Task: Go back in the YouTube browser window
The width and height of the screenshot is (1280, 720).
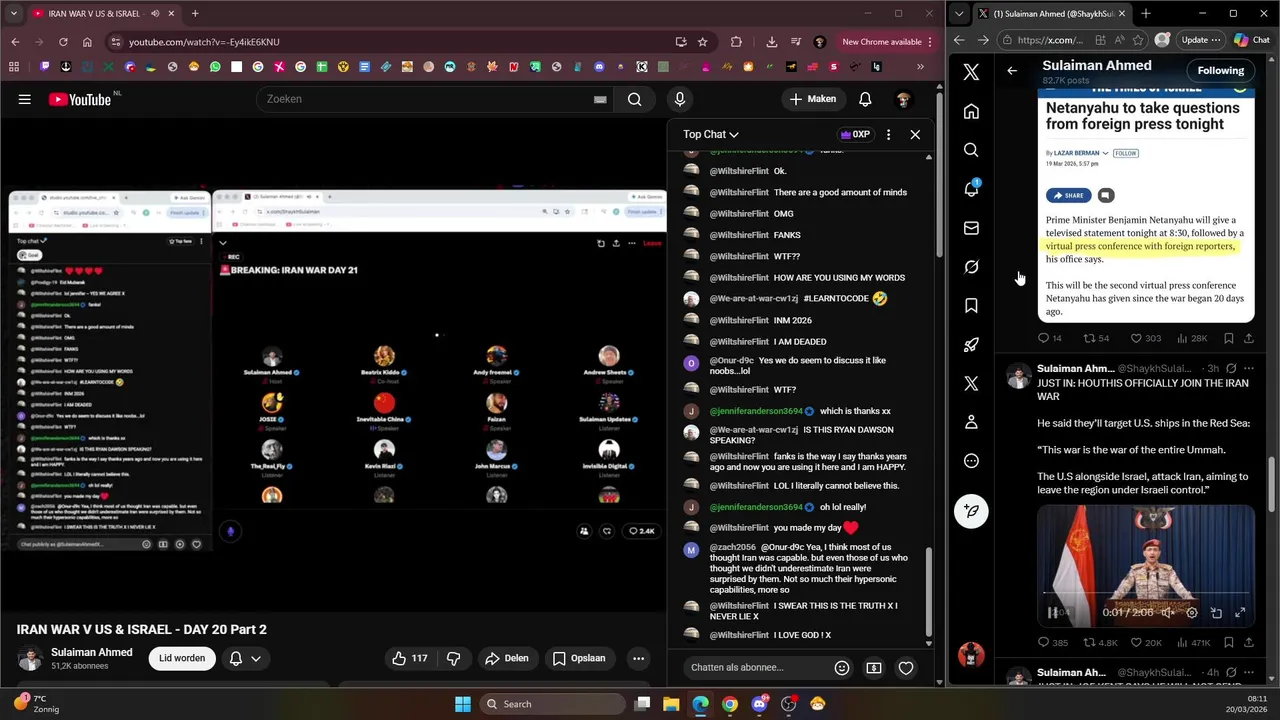Action: coord(15,42)
